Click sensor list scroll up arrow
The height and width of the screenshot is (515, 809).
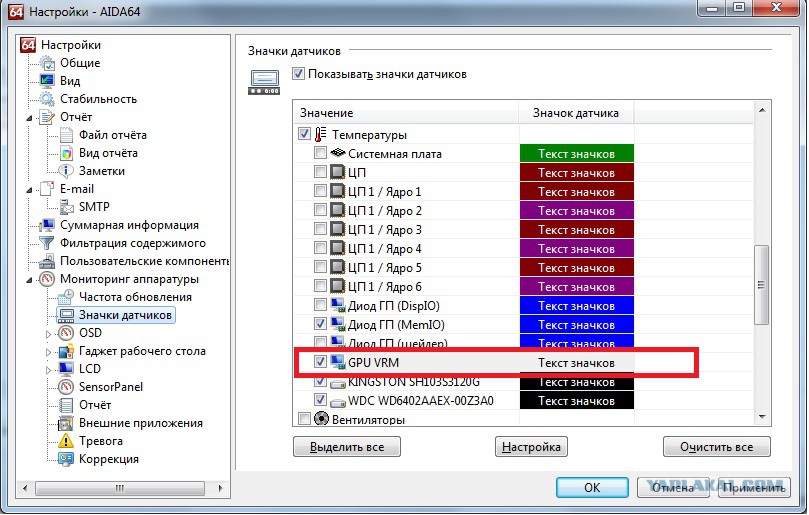762,110
